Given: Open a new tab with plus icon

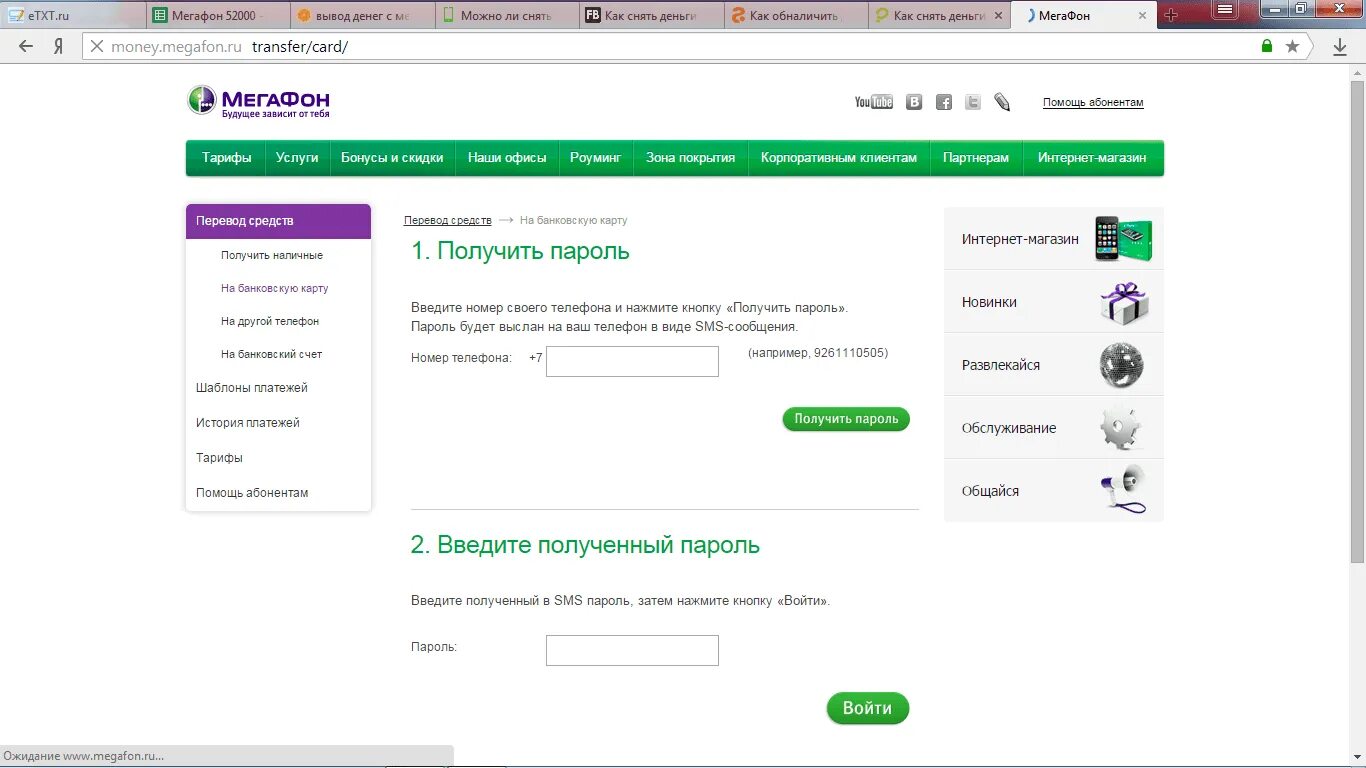Looking at the screenshot, I should (1171, 15).
